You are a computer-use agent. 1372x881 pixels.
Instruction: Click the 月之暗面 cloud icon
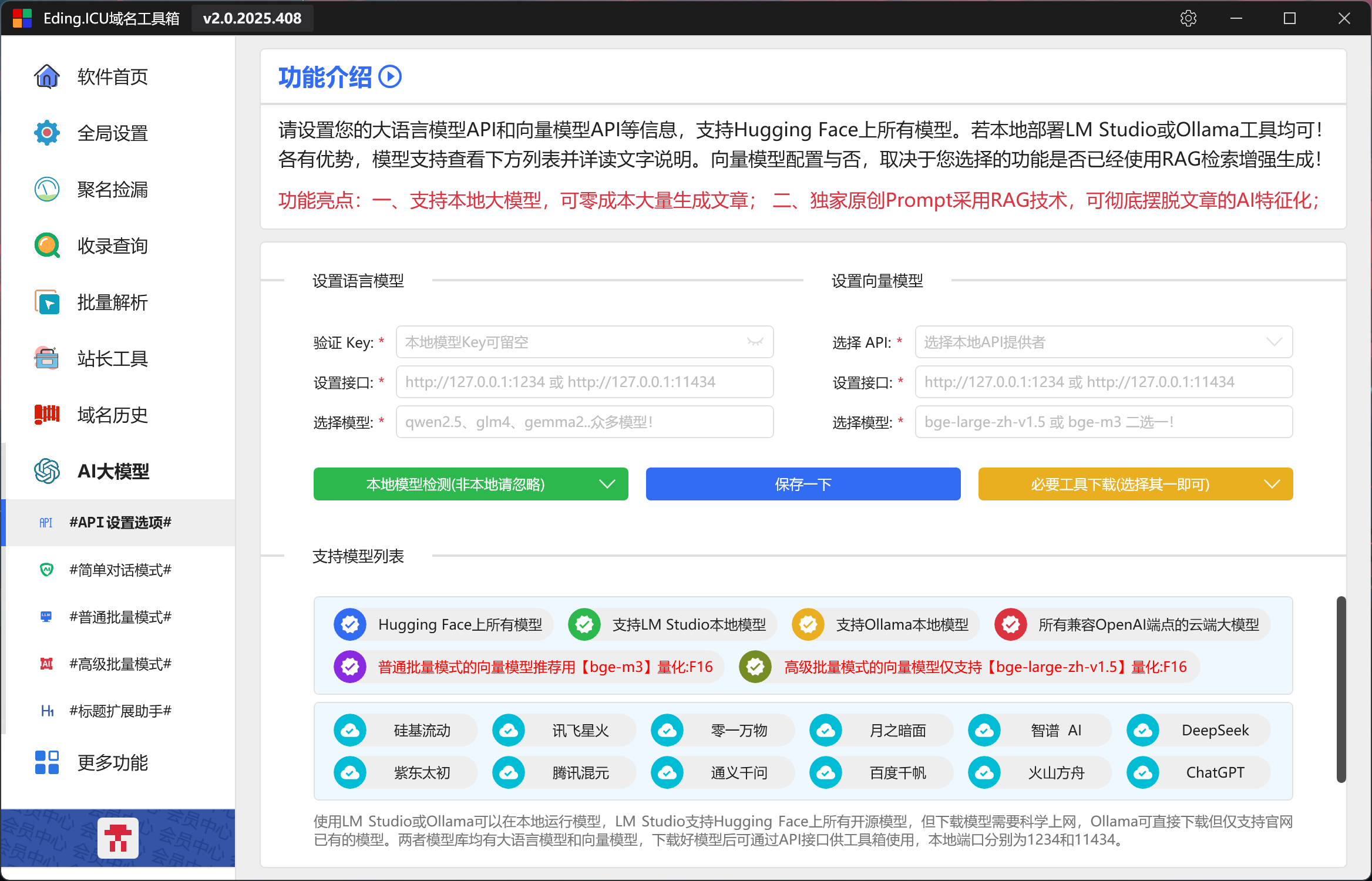826,730
